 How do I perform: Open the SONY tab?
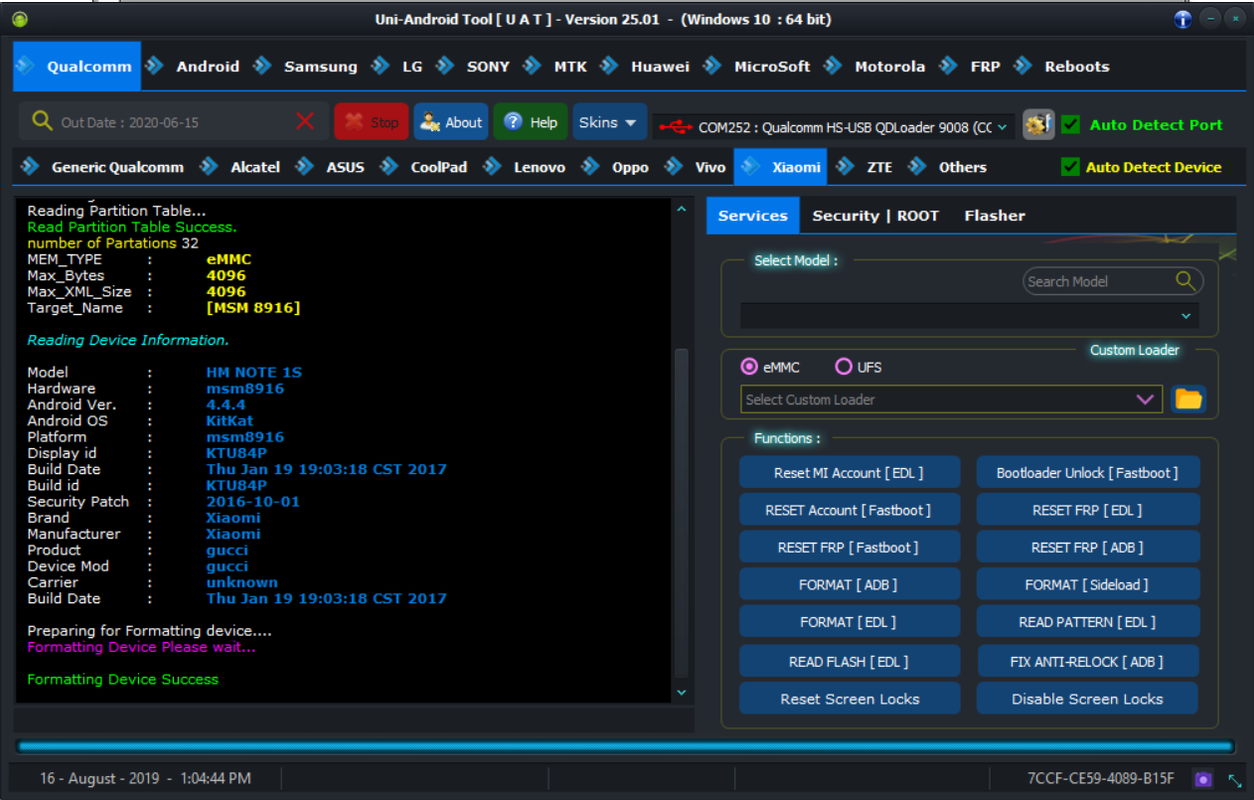pyautogui.click(x=488, y=67)
